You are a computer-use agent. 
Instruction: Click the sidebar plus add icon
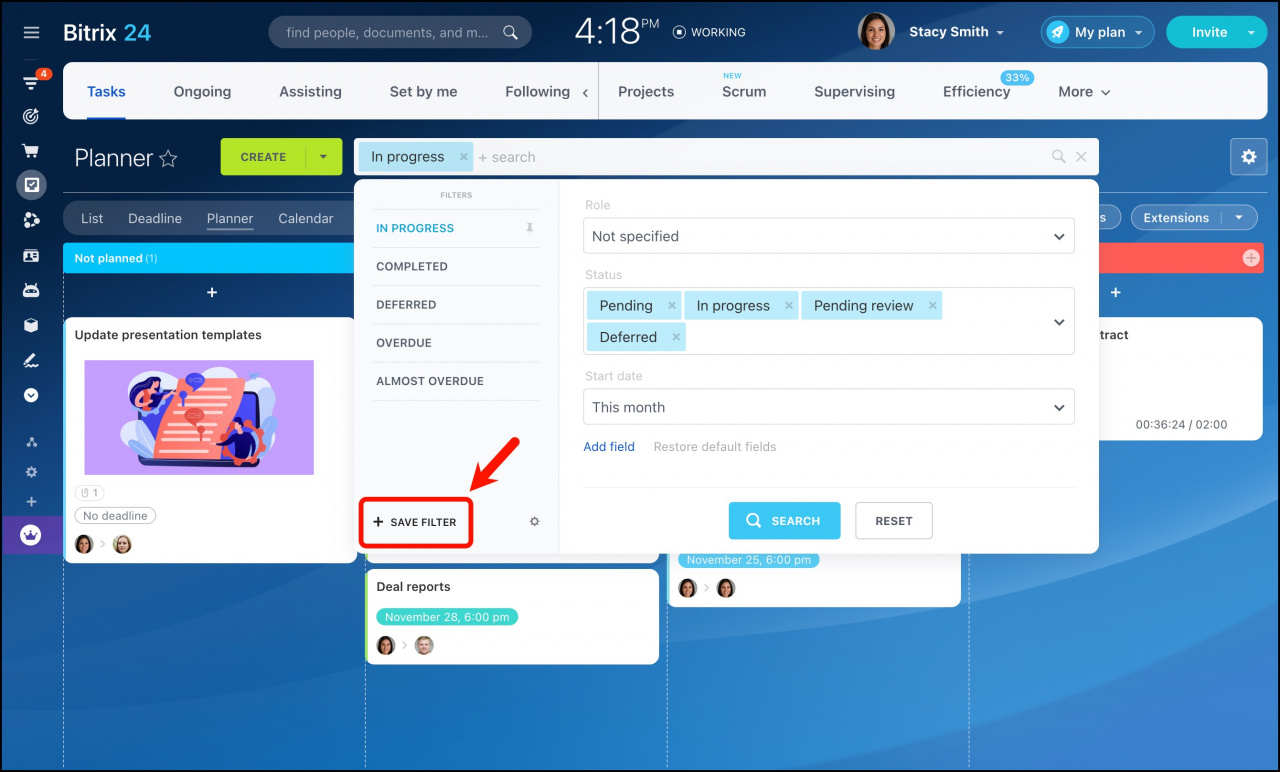click(31, 502)
